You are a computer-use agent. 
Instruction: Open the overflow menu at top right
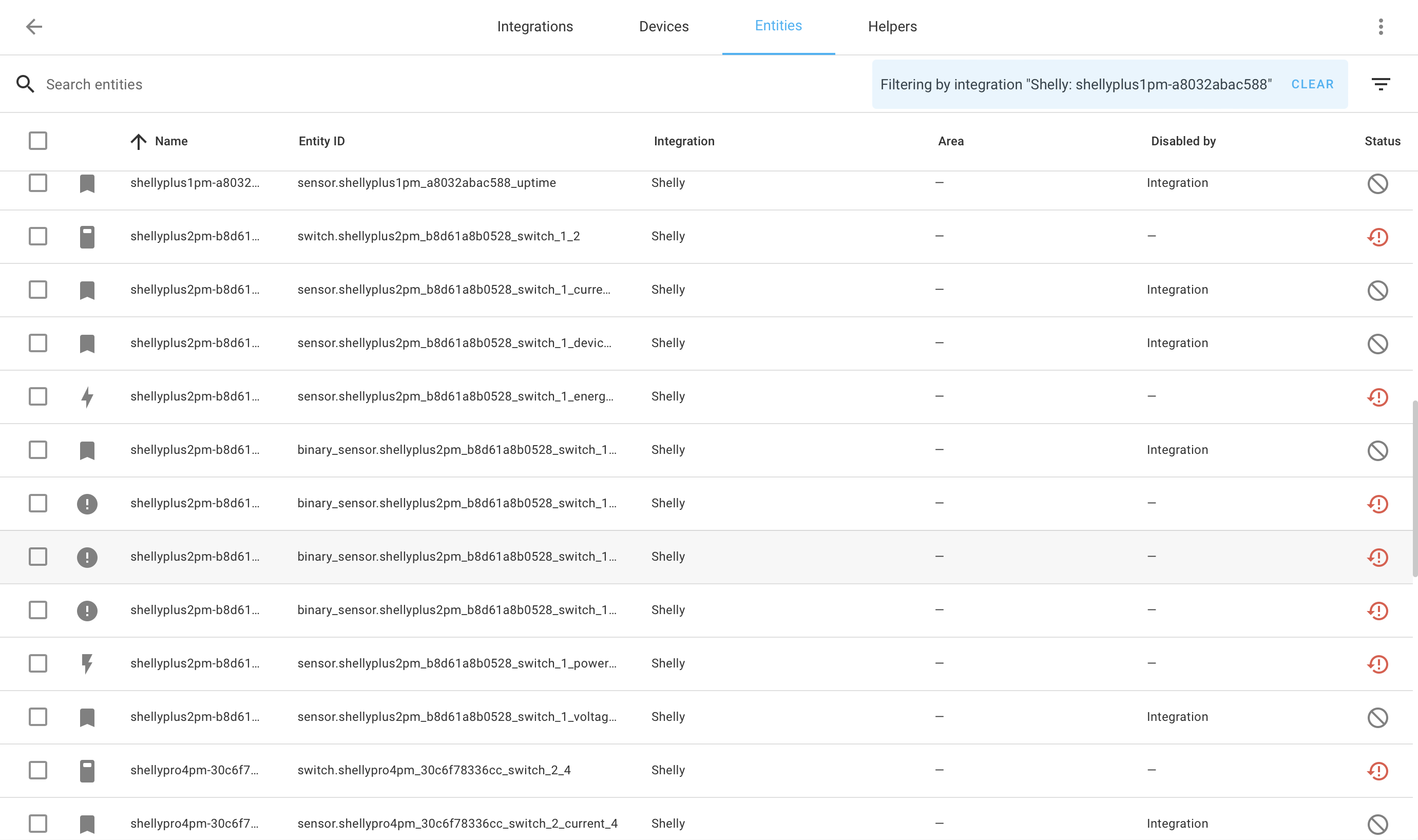coord(1381,27)
